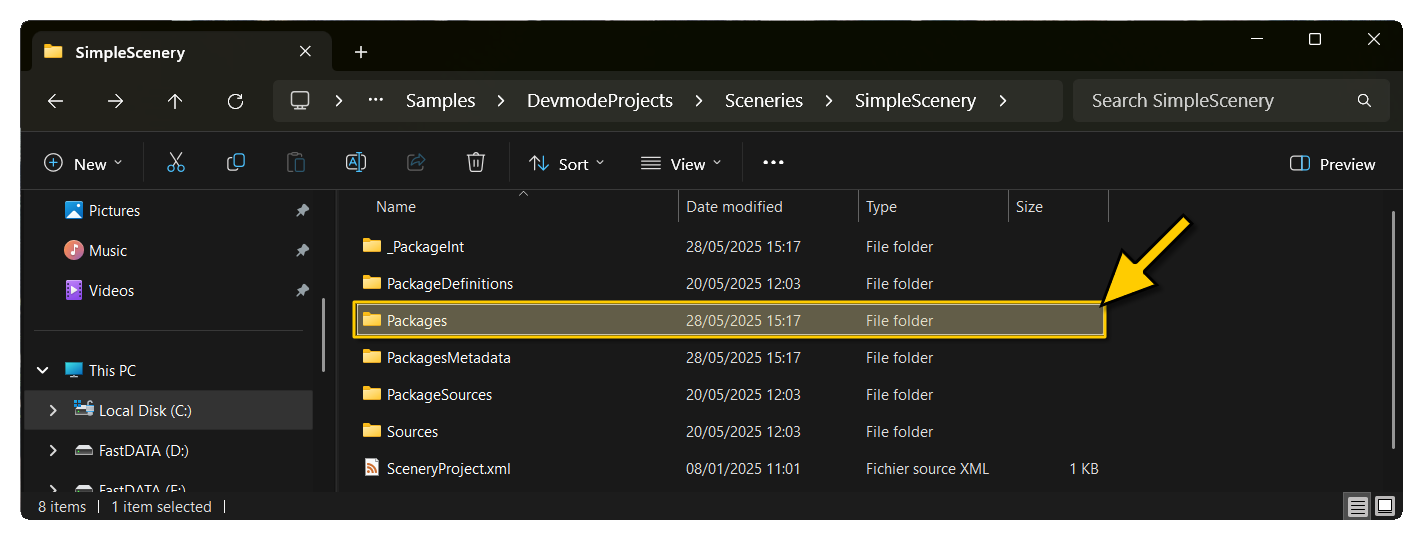This screenshot has height=540, width=1423.
Task: Click the Rename icon in toolbar
Action: coord(356,163)
